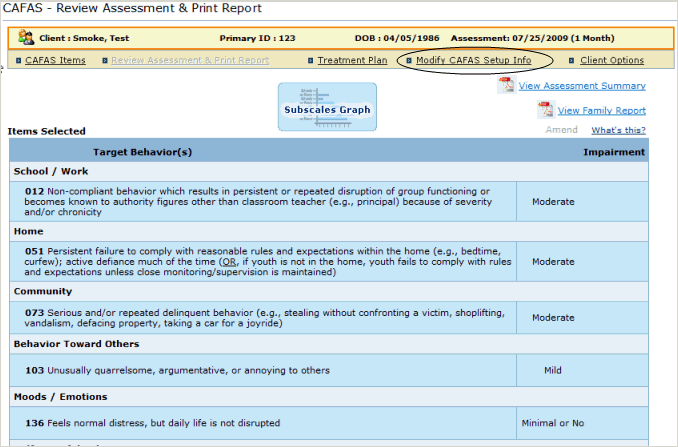The height and width of the screenshot is (447, 678).
Task: Select item 051 Persistent failure to comply text
Action: coord(268,262)
